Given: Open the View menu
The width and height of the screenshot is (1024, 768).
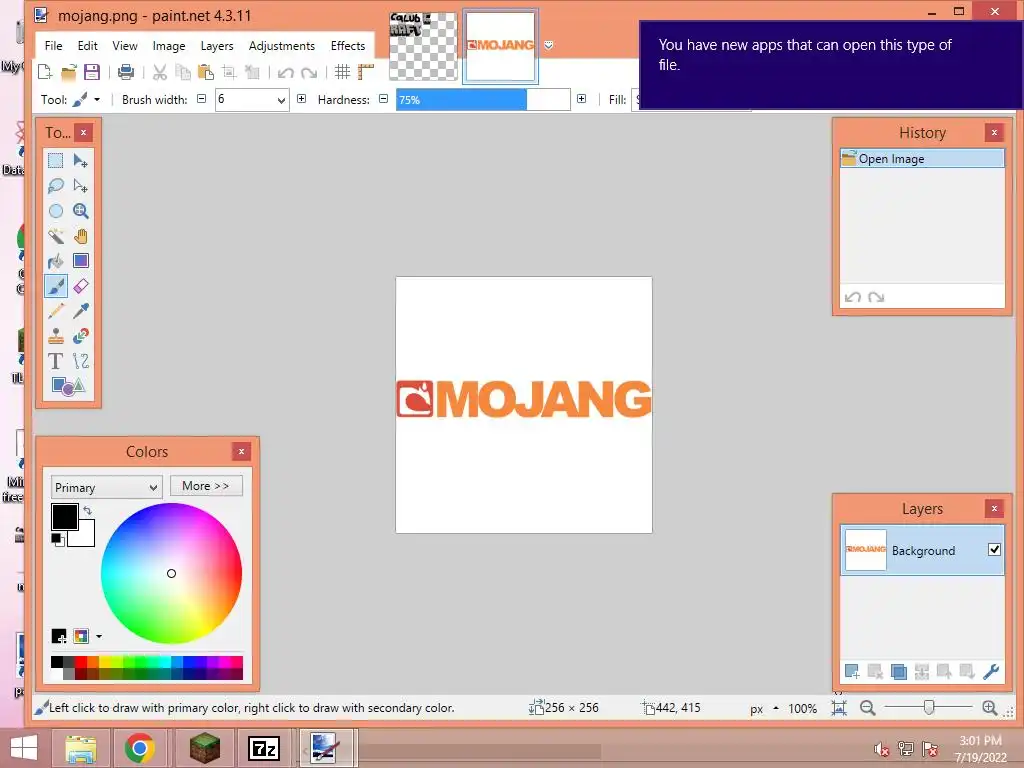Looking at the screenshot, I should 125,46.
